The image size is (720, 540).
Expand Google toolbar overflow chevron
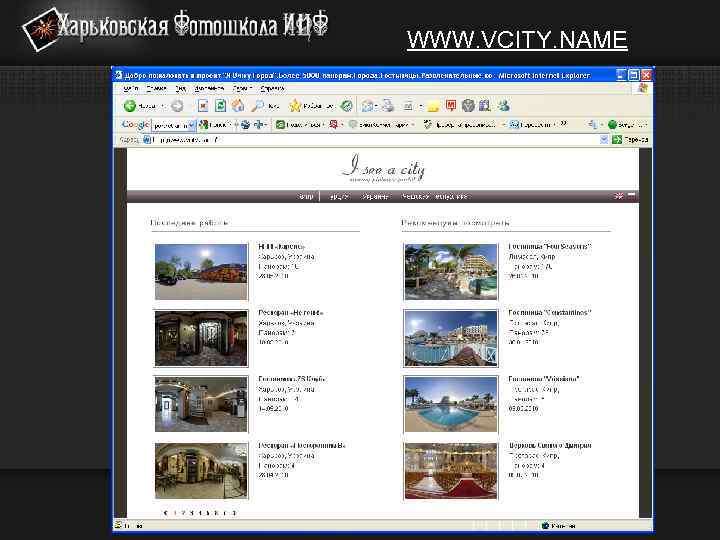[564, 124]
